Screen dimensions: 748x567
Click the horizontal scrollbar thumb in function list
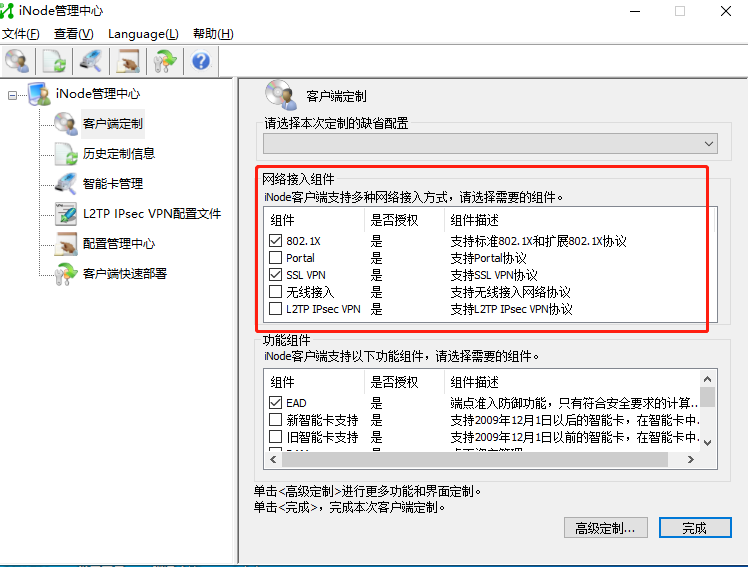point(475,459)
